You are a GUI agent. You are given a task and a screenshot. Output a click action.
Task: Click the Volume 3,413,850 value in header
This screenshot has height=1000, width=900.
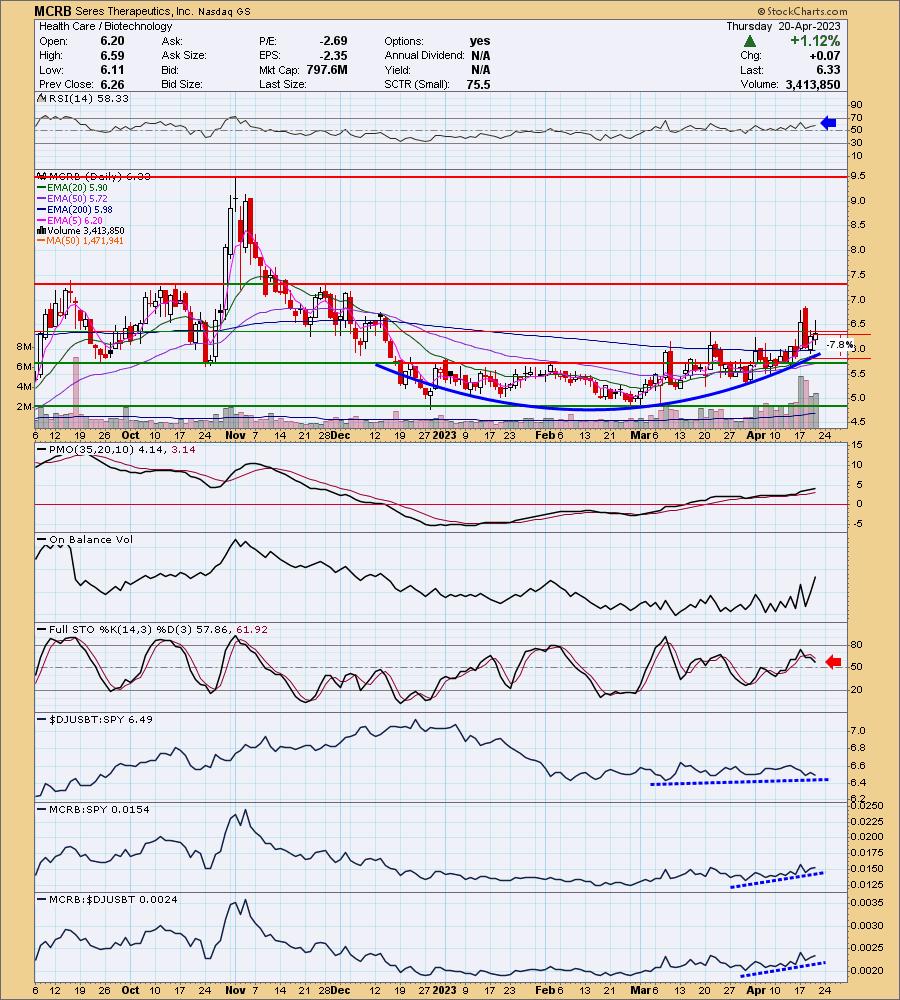(813, 84)
